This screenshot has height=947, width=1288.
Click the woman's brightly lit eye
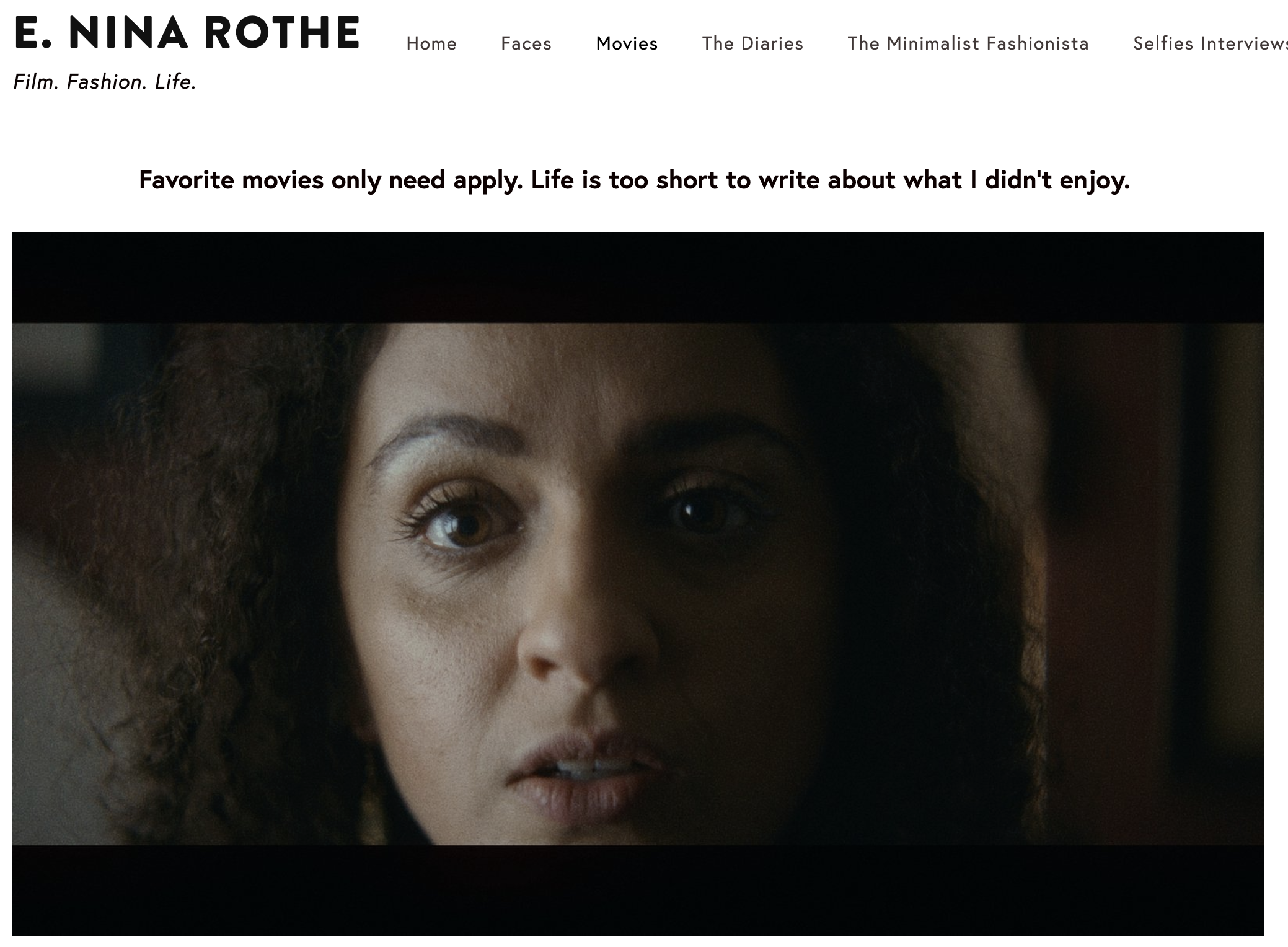(x=462, y=522)
